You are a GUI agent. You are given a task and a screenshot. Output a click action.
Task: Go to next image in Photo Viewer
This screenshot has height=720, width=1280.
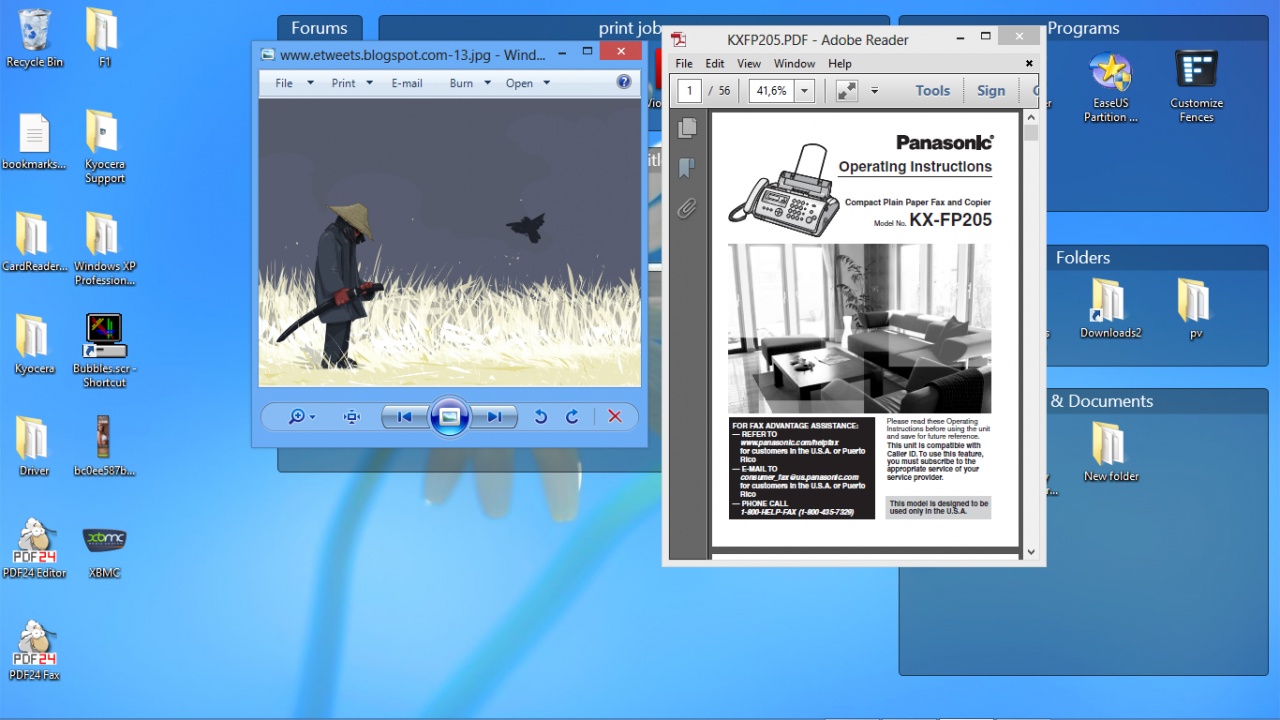click(x=495, y=417)
